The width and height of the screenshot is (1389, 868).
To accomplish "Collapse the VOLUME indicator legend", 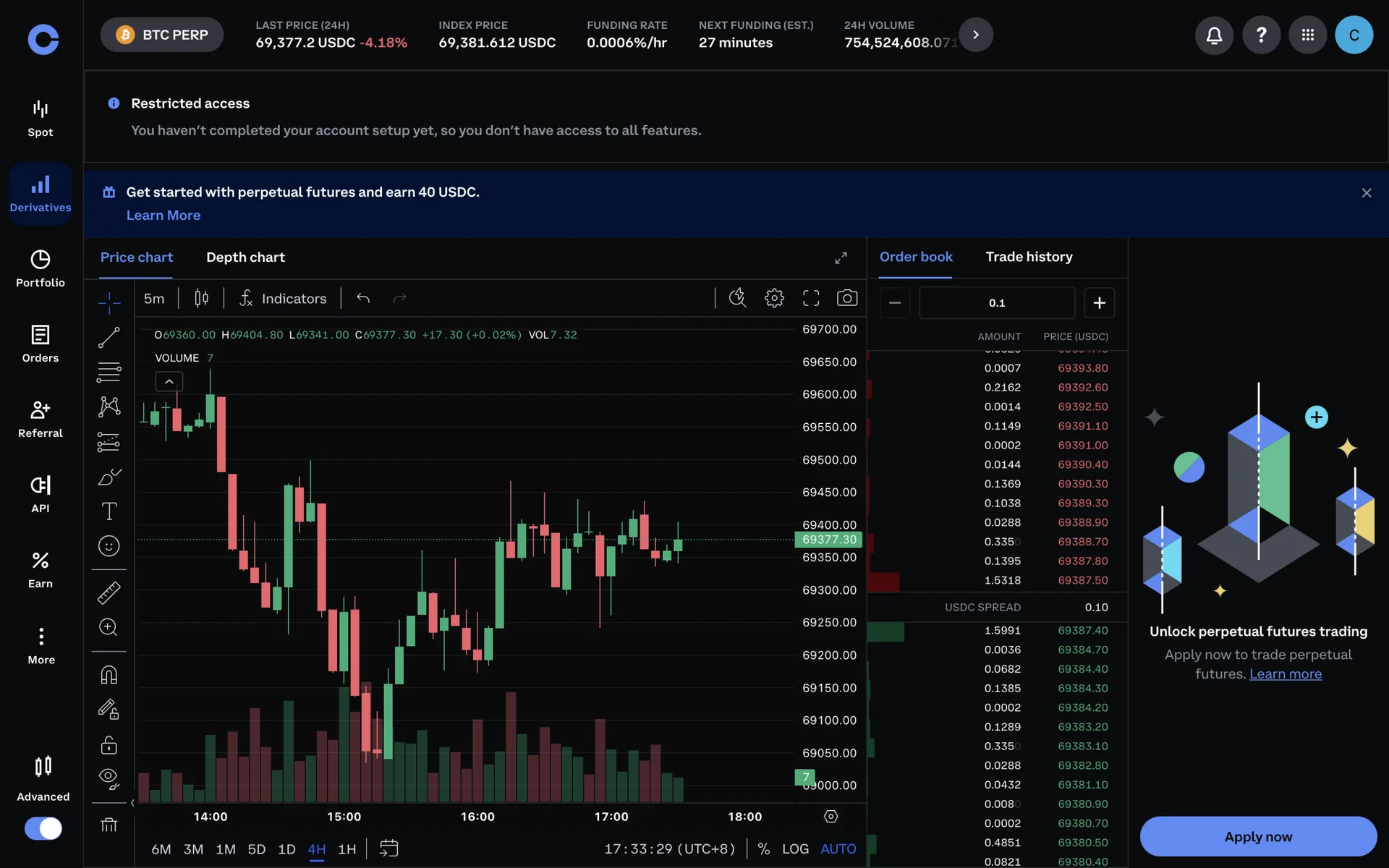I will (x=169, y=381).
